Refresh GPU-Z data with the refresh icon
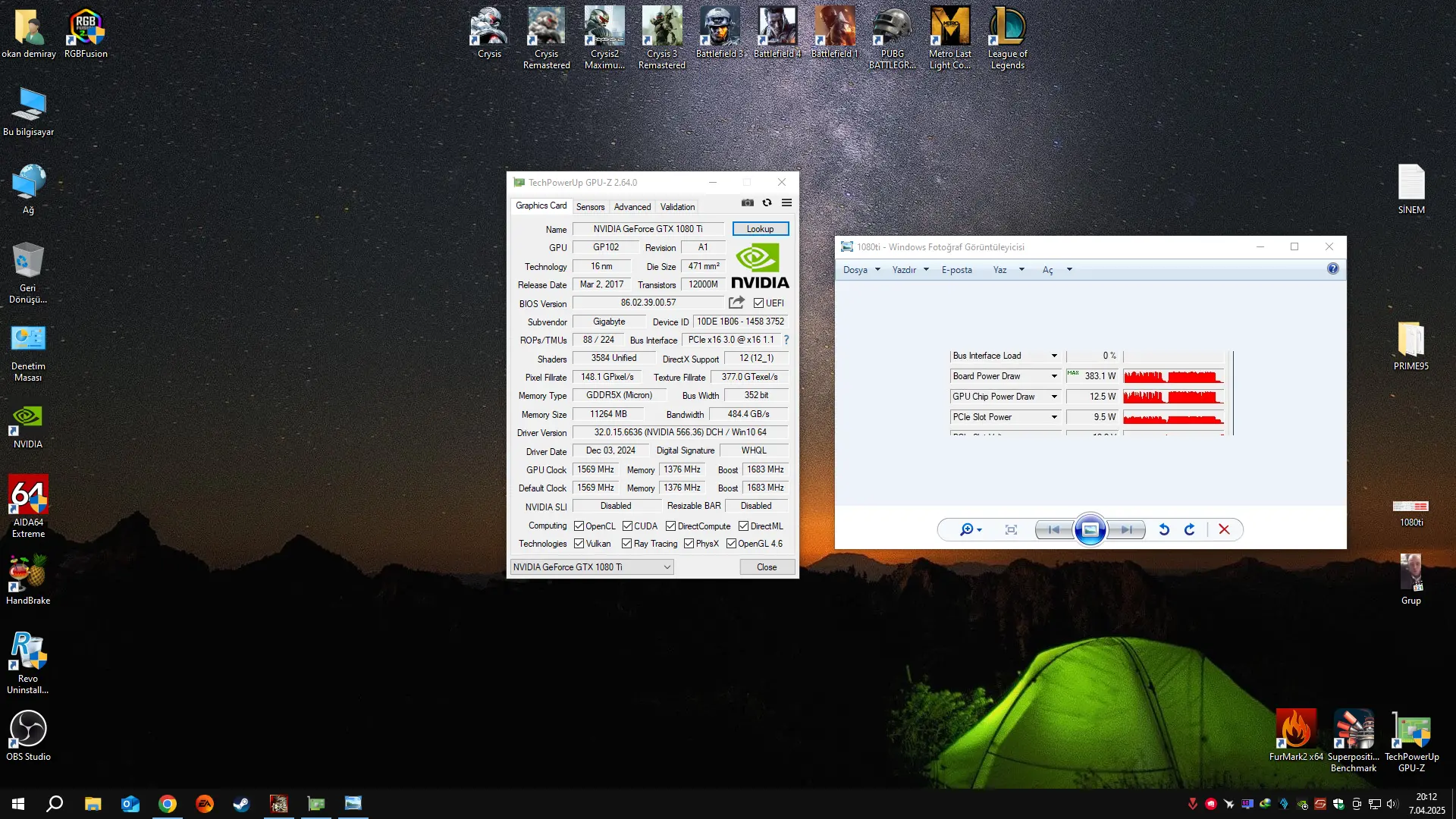The width and height of the screenshot is (1456, 819). coord(767,202)
